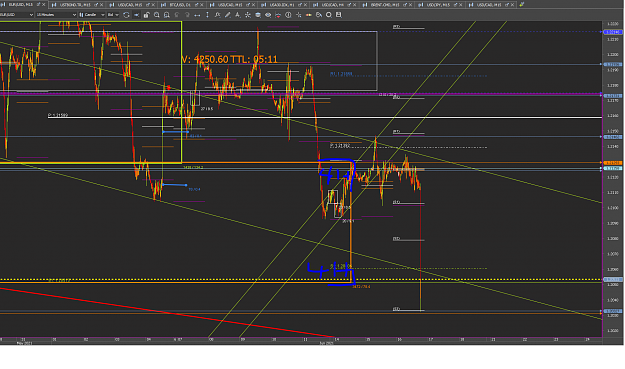The height and width of the screenshot is (369, 625).
Task: Toggle chart auto-shift icon
Action: (x=136, y=15)
